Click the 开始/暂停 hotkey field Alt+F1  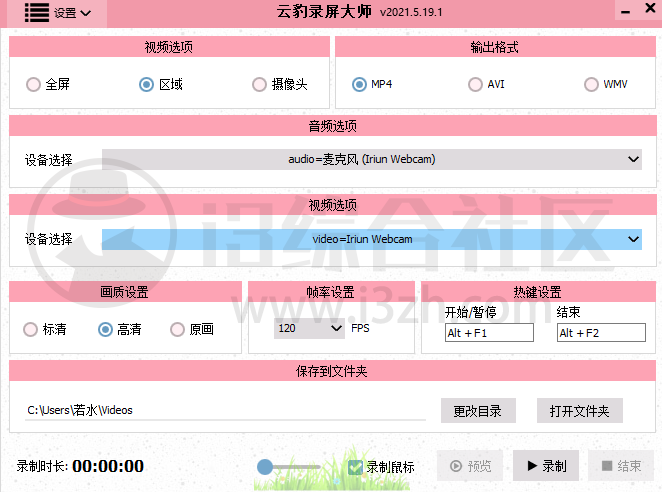[489, 333]
